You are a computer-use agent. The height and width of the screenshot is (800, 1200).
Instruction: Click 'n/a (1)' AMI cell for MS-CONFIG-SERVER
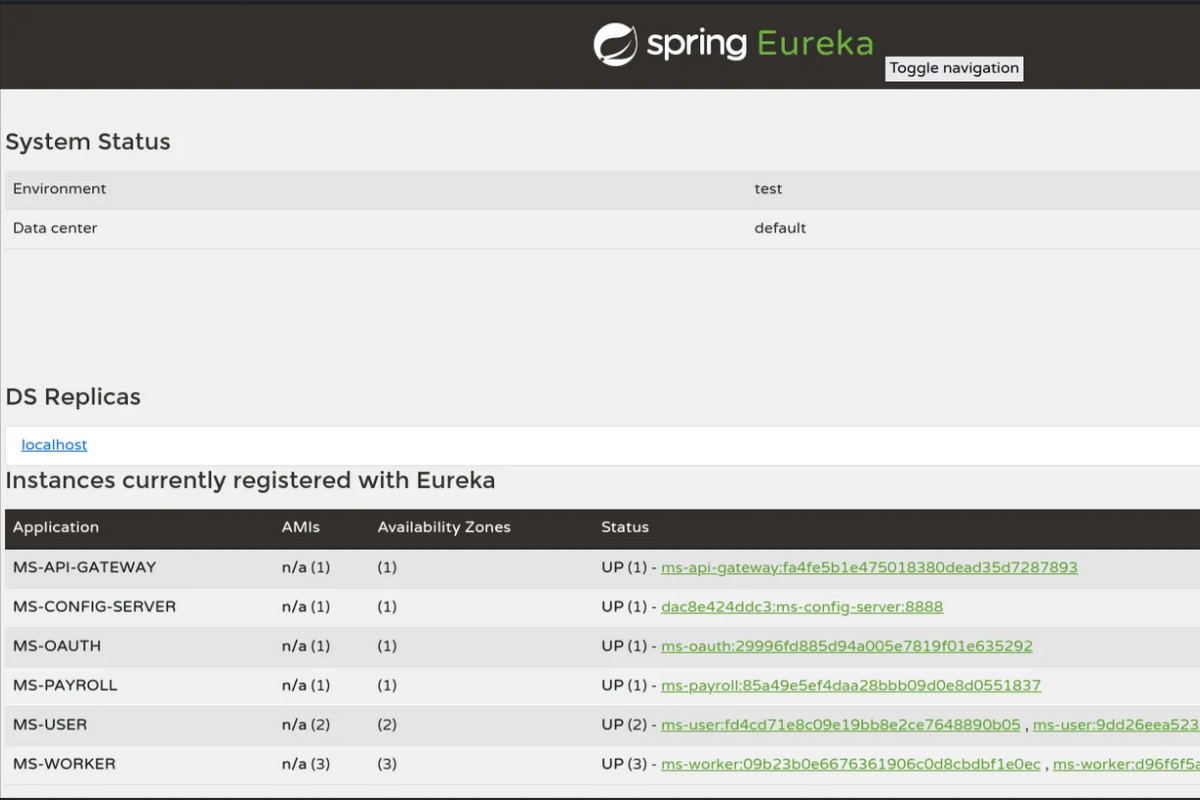(306, 607)
